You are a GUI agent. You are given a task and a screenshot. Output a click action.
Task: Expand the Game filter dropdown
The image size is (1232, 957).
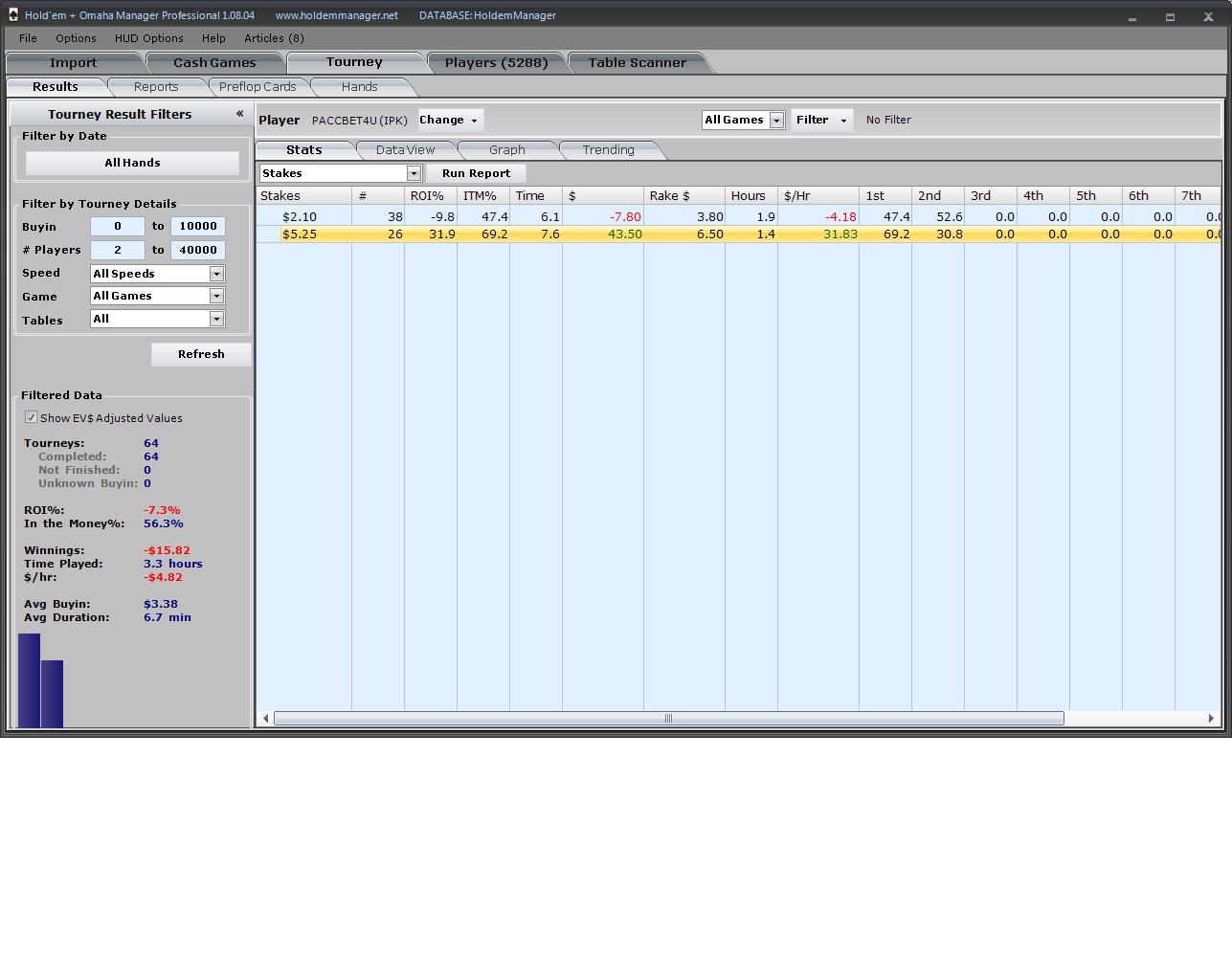pyautogui.click(x=216, y=297)
